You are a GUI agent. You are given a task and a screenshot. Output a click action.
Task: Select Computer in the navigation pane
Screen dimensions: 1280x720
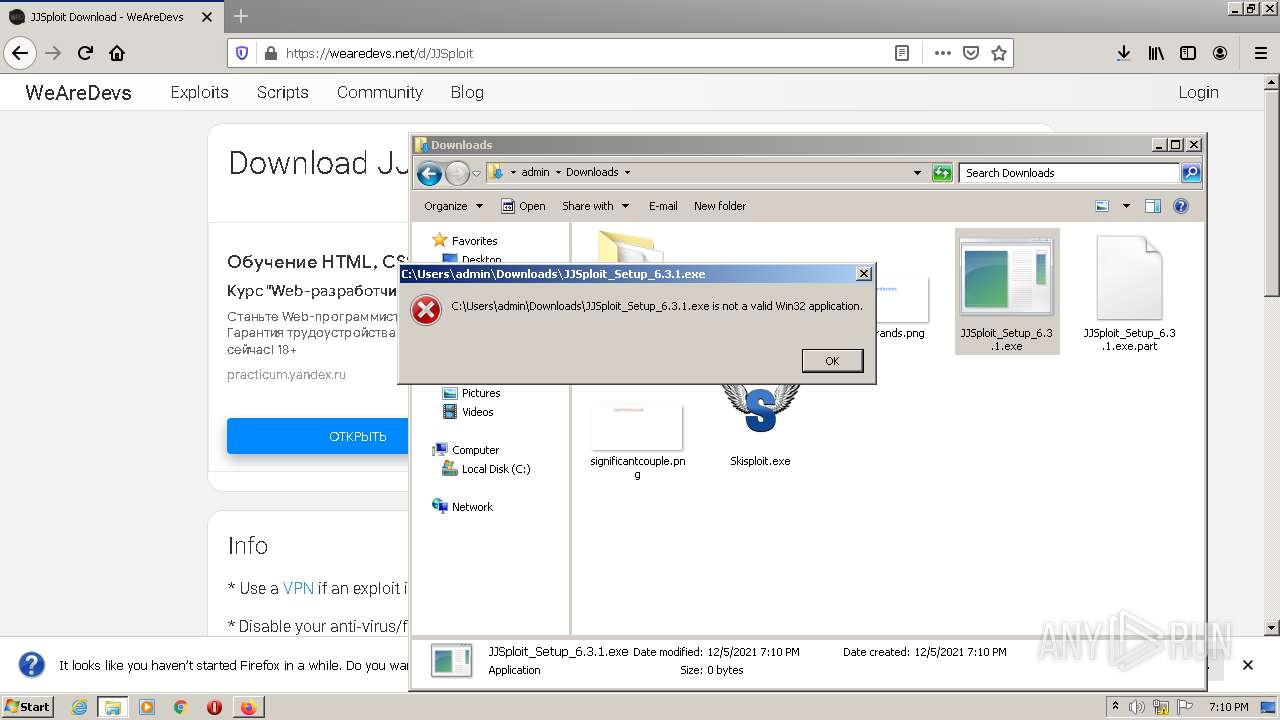point(465,450)
